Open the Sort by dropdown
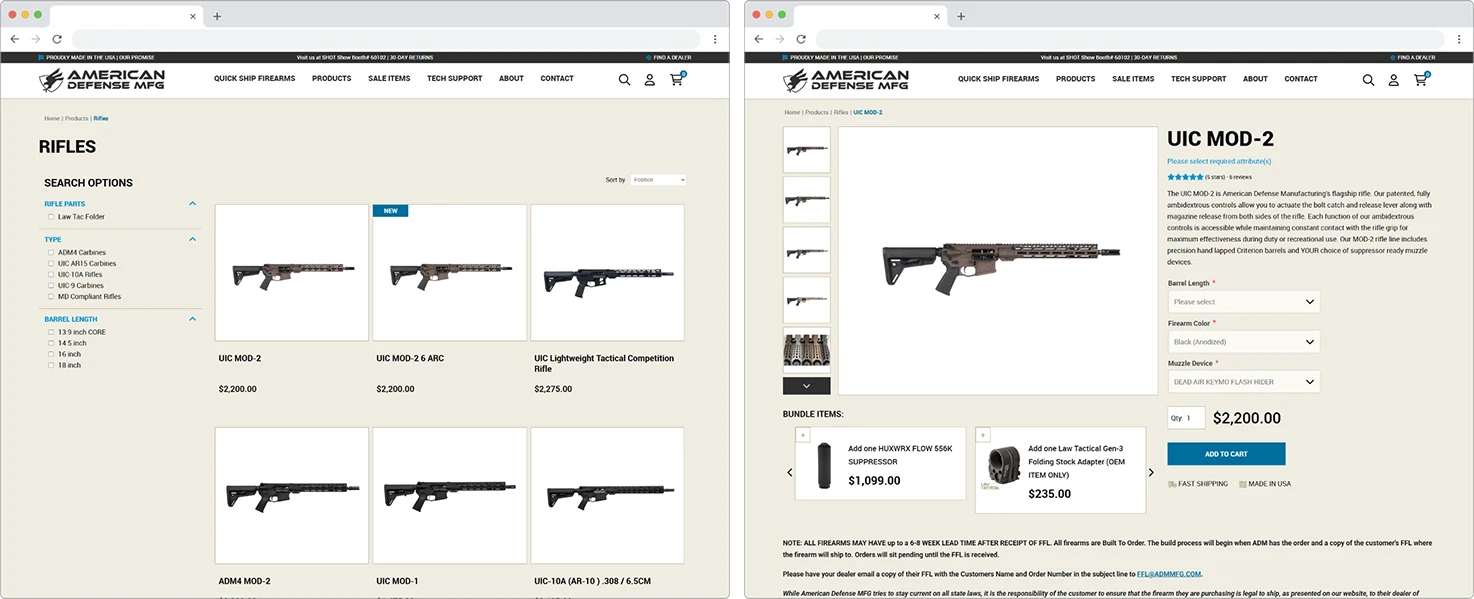This screenshot has height=599, width=1474. tap(657, 180)
